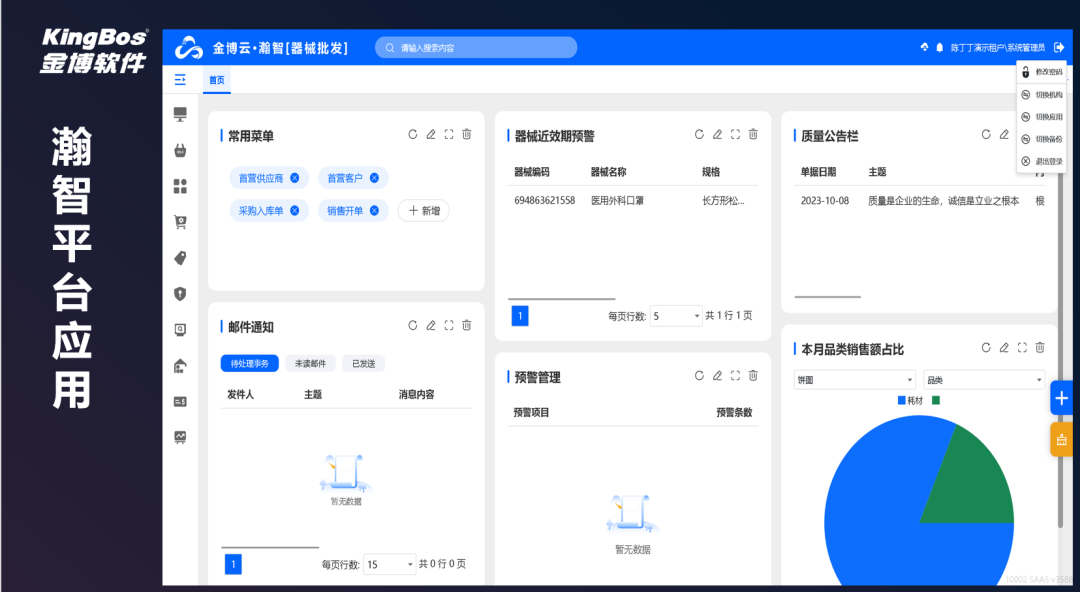Screen dimensions: 1080x592
Task: Click the shield icon in sidebar
Action: pos(180,294)
